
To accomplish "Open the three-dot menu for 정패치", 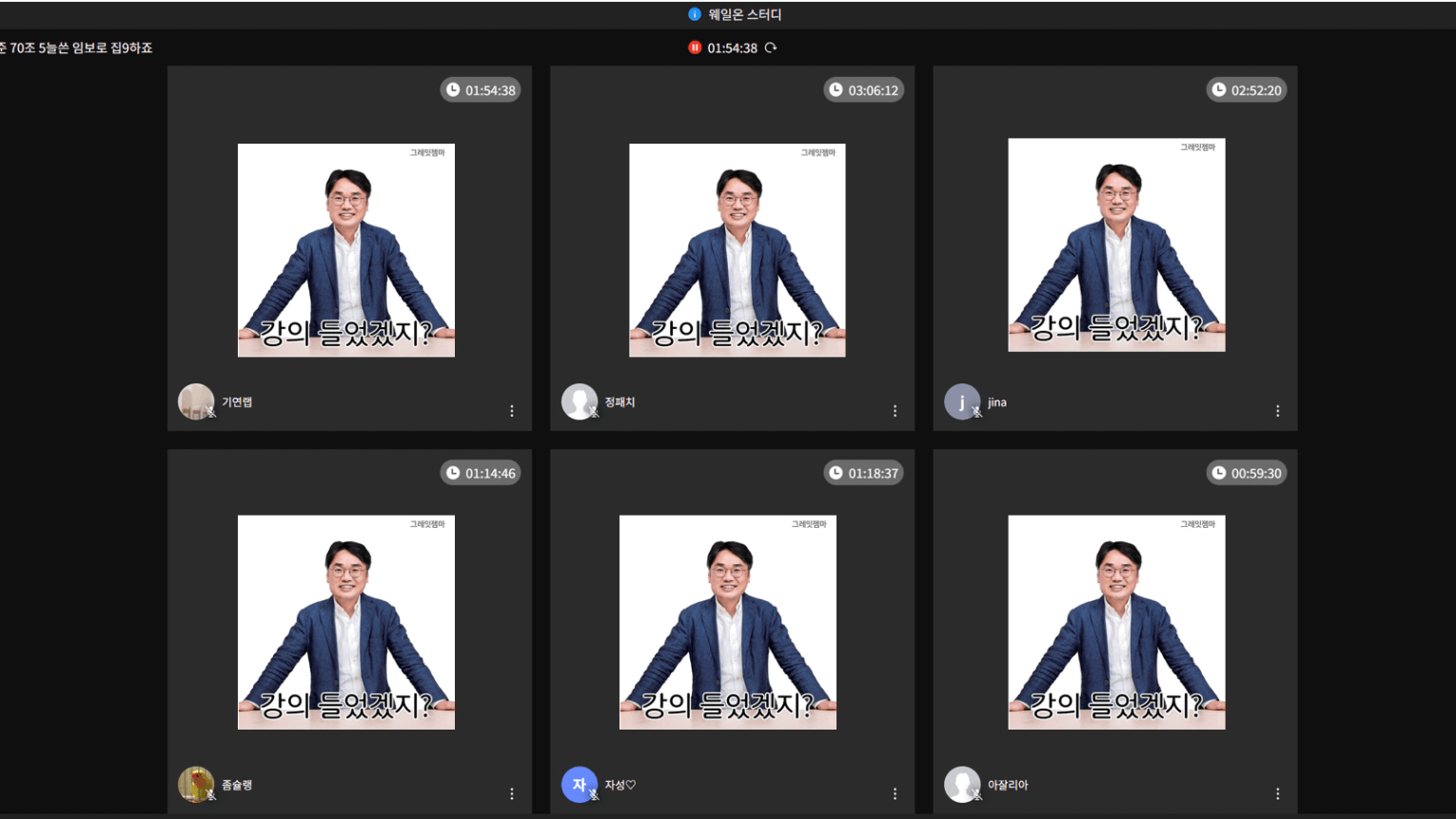I will coord(895,411).
